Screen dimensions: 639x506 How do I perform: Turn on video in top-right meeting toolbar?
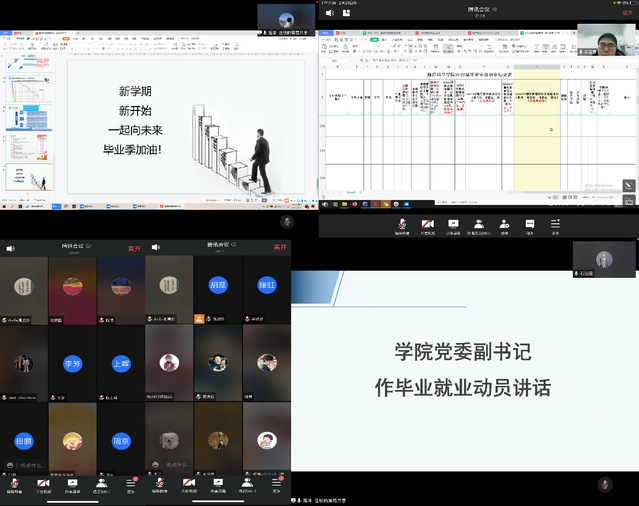point(427,223)
